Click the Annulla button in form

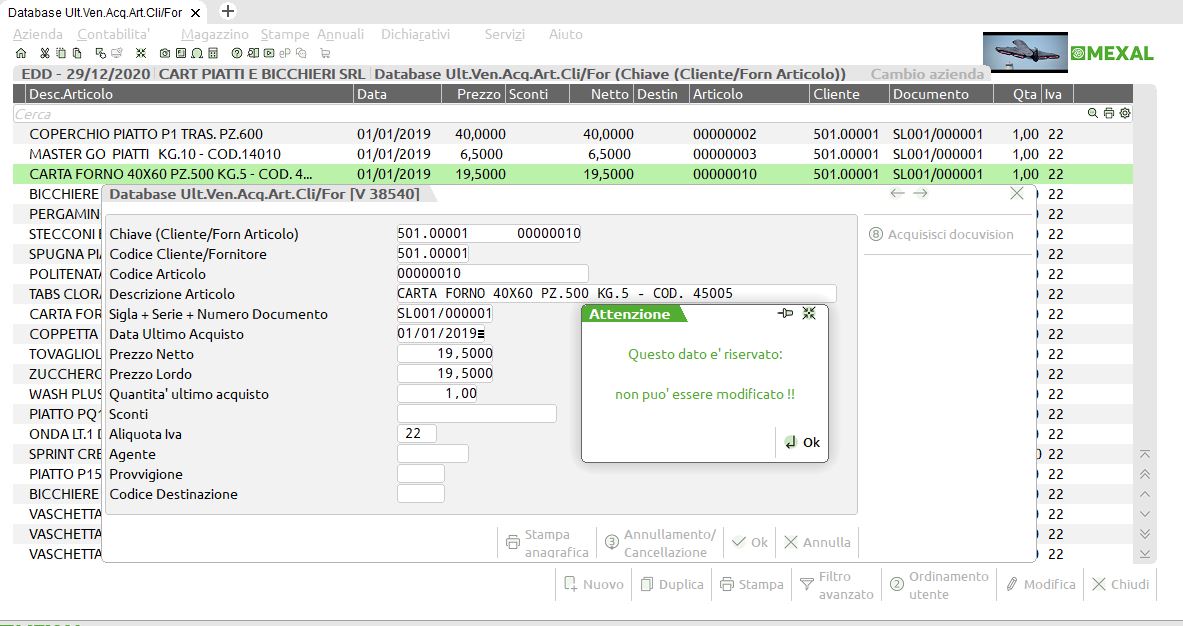pos(817,542)
